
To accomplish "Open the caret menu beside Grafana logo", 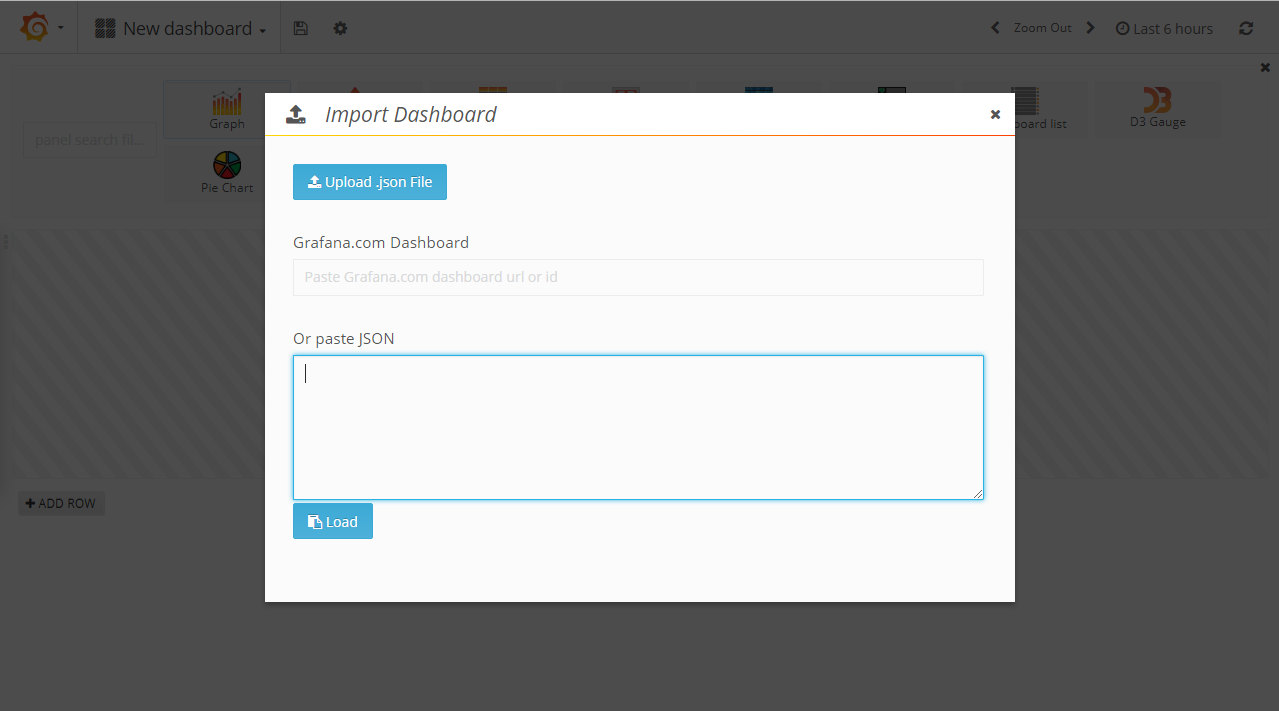I will pos(61,28).
